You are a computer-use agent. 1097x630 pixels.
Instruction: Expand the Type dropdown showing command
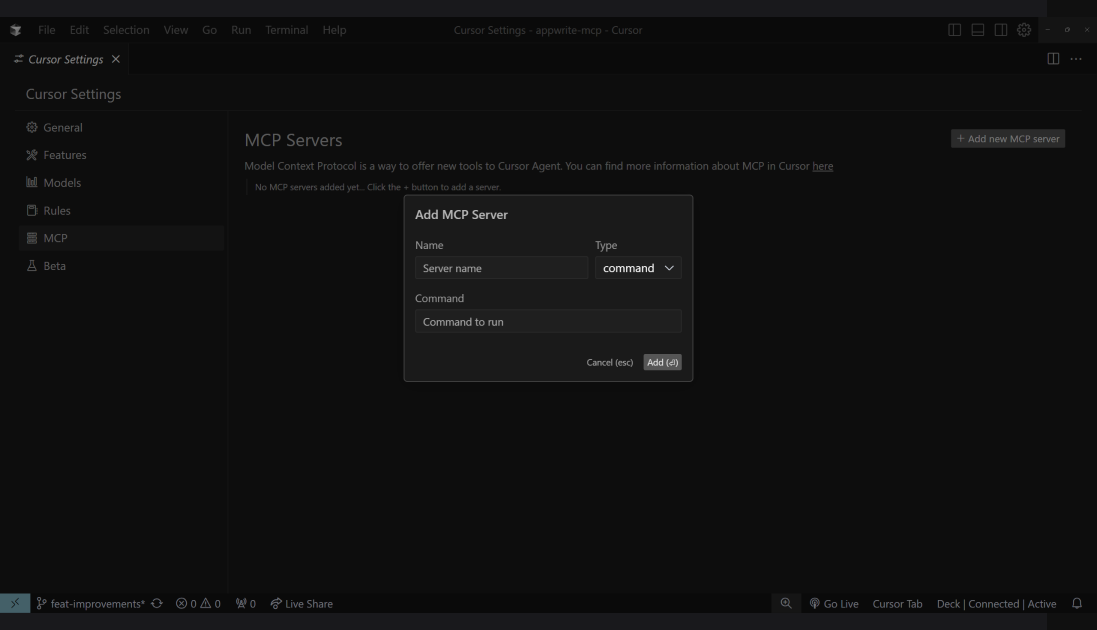(x=638, y=268)
